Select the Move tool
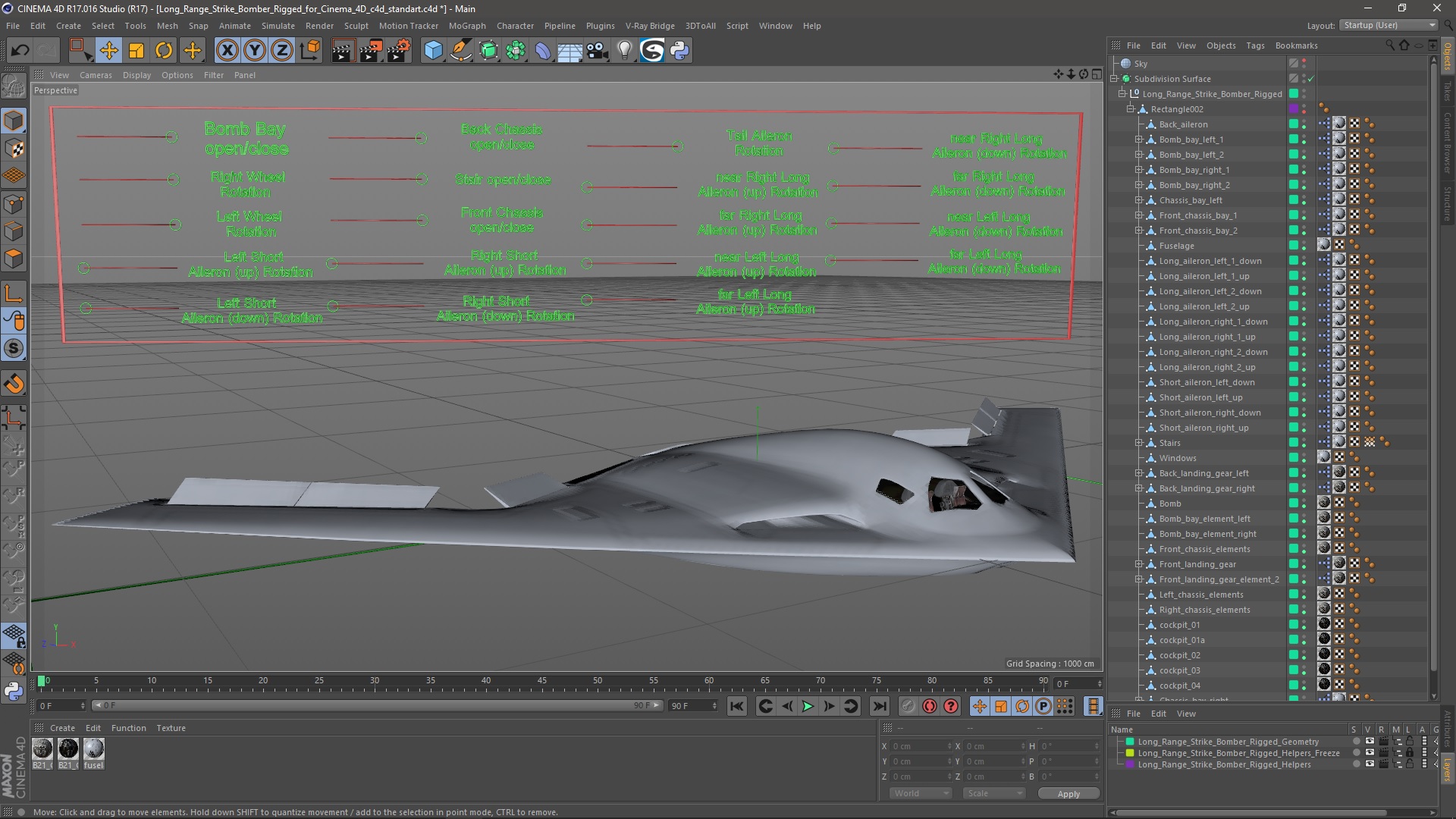 (x=108, y=51)
